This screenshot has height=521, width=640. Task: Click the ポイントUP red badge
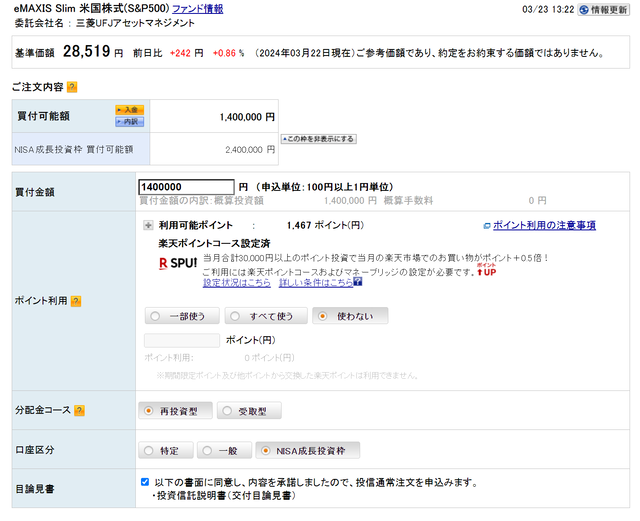pyautogui.click(x=487, y=270)
